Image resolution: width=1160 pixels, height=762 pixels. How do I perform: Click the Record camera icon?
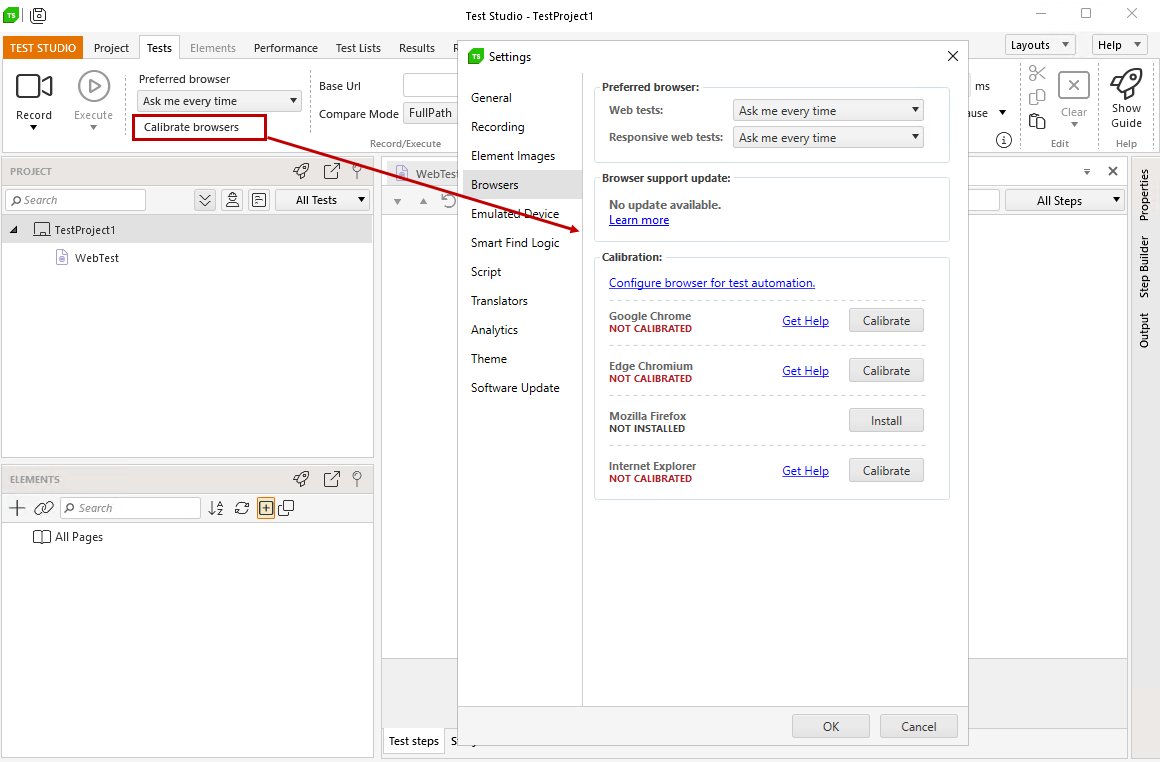(34, 87)
